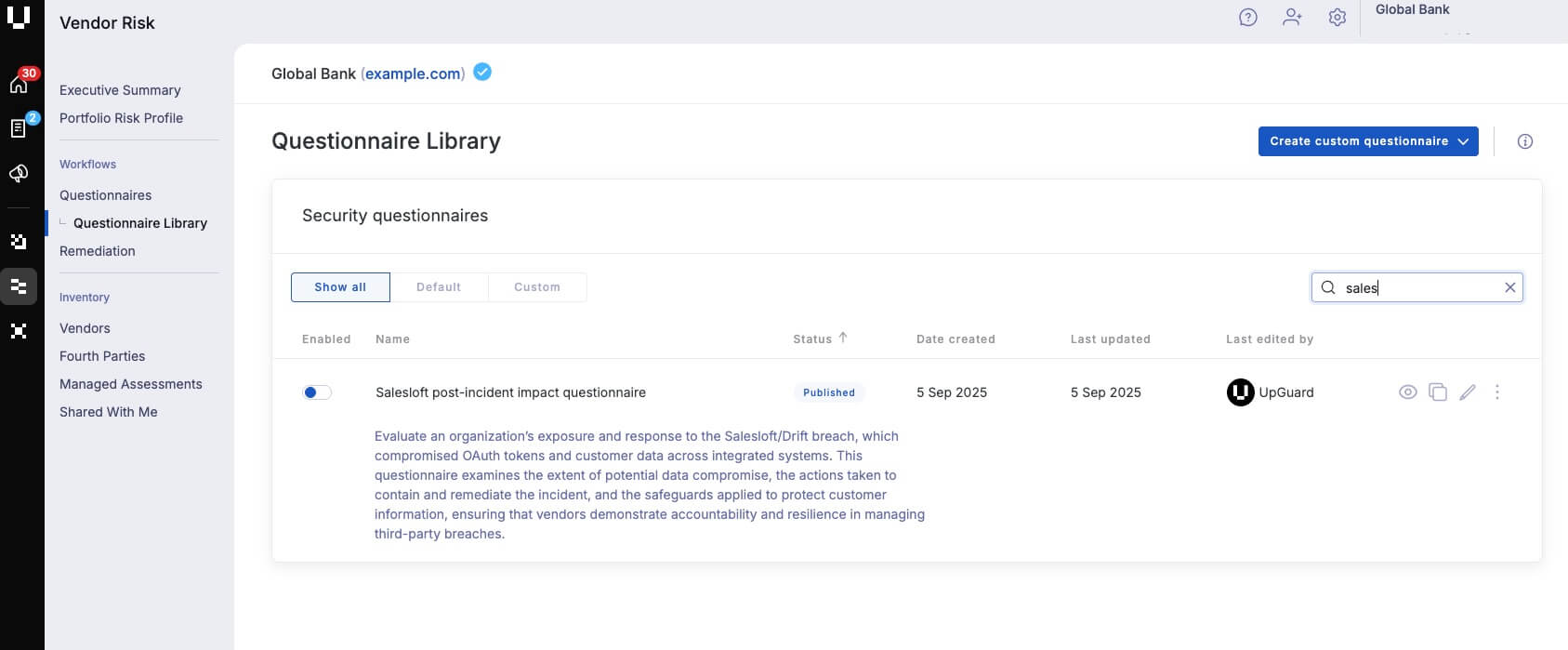Click the UpGuard logo in the sidebar
Image resolution: width=1568 pixels, height=650 pixels.
coord(19,17)
